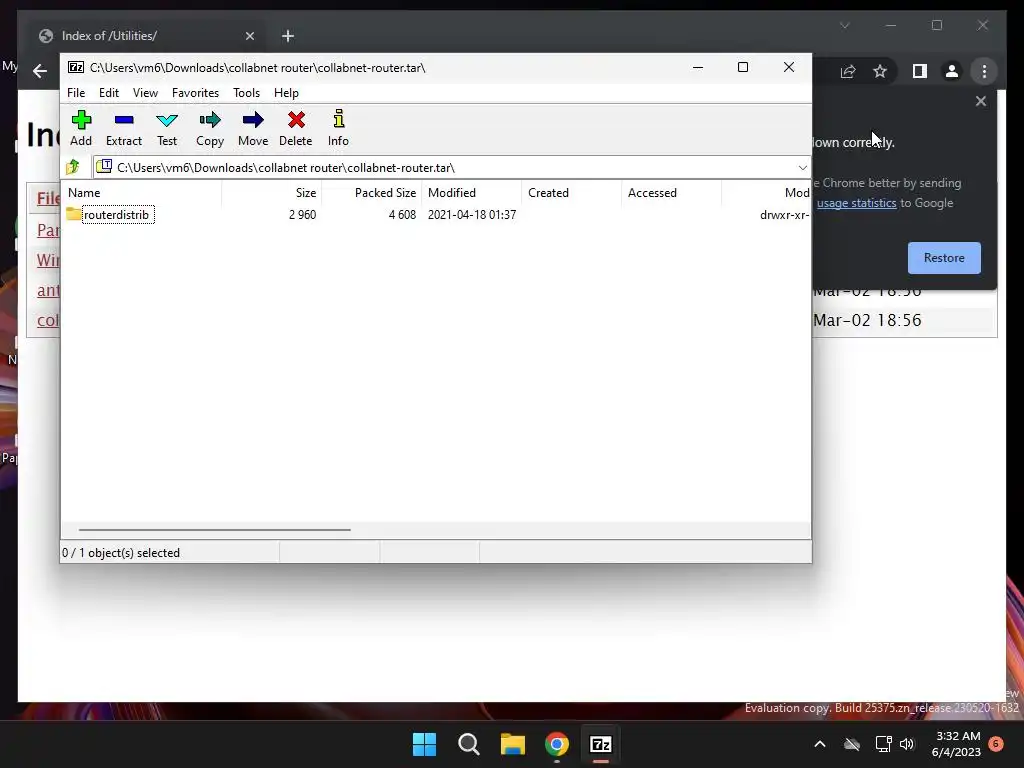Open the Help menu
Screen dimensions: 1024x768
tap(286, 93)
